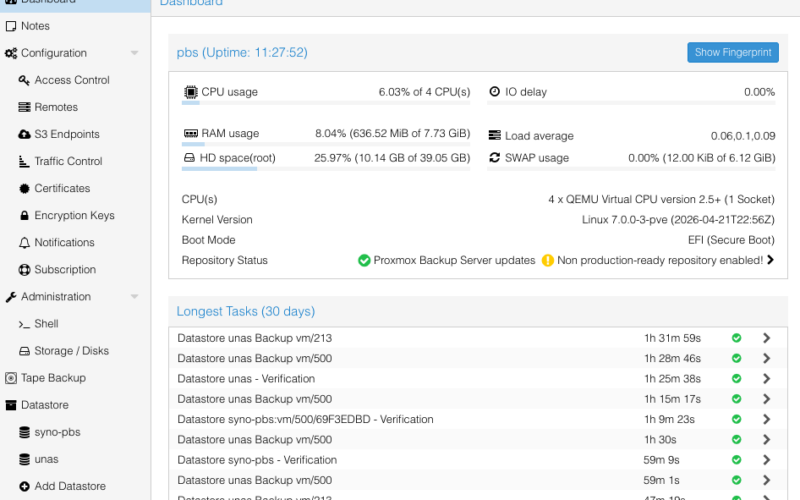
Task: Click the Notifications bell icon
Action: click(x=24, y=242)
